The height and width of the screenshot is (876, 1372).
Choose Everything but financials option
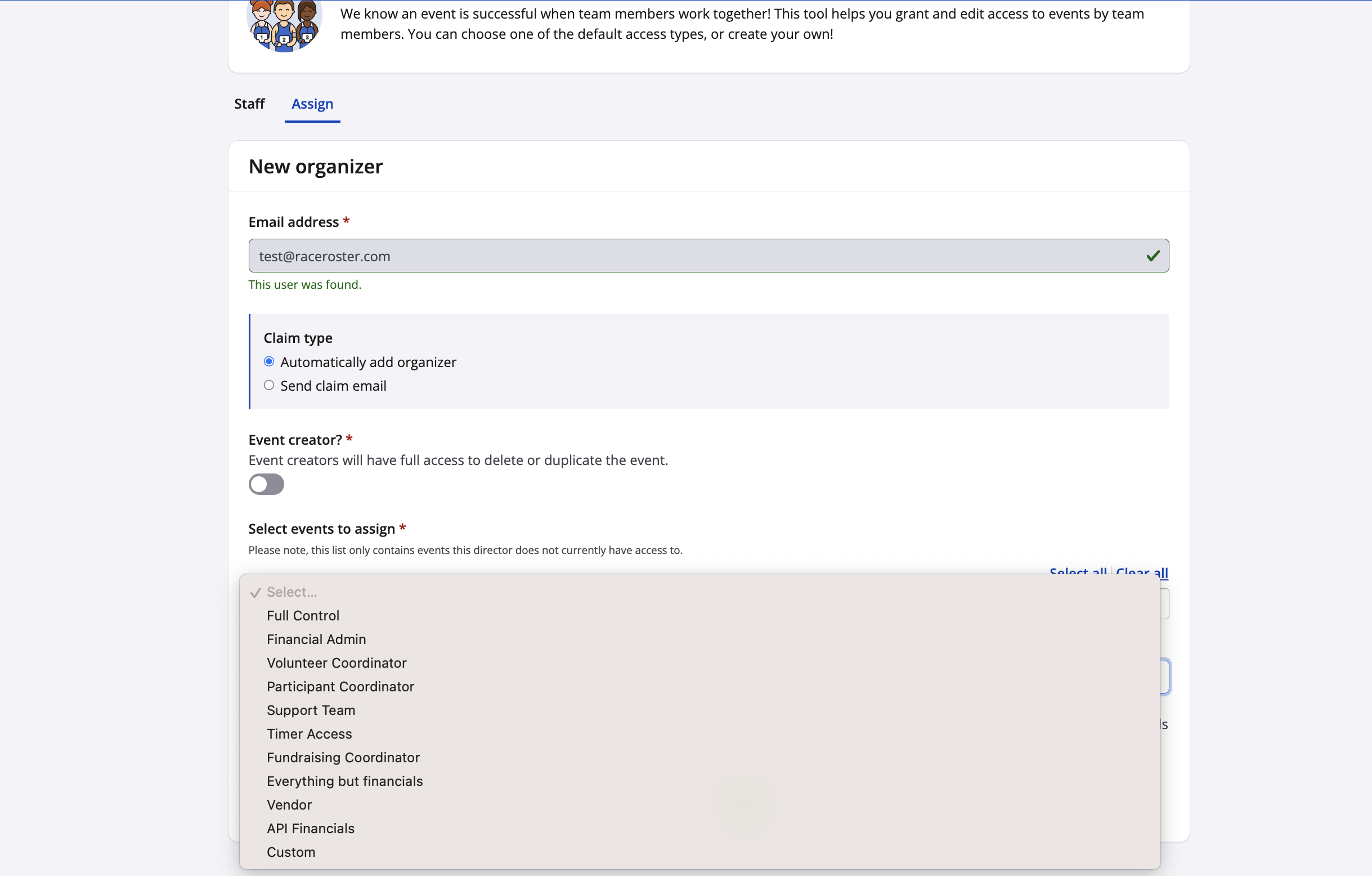[x=345, y=781]
